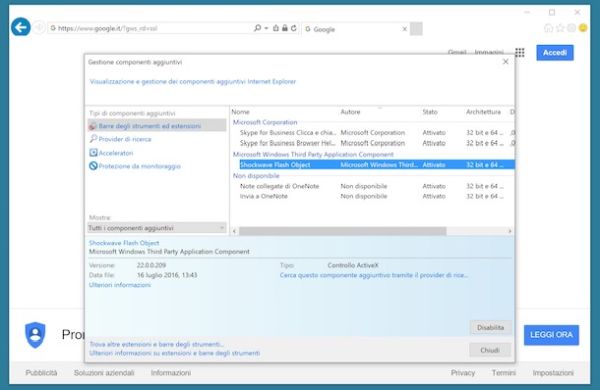Close the Google tab
The image size is (600, 390).
pyautogui.click(x=404, y=29)
